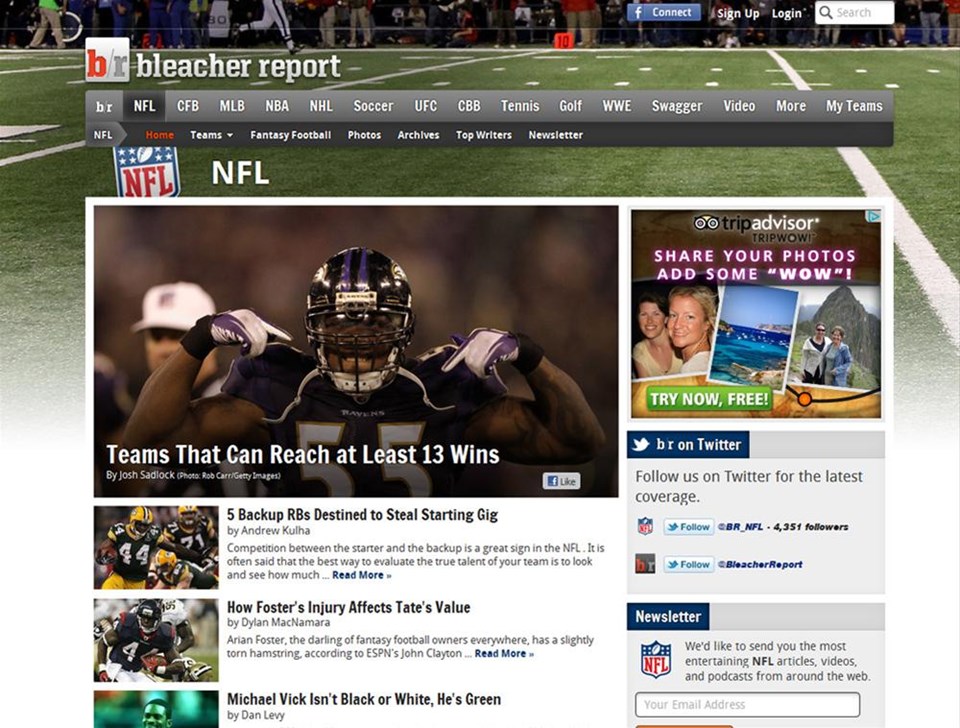The height and width of the screenshot is (728, 960).
Task: Click the NFL shield logo beside page title
Action: [x=147, y=172]
